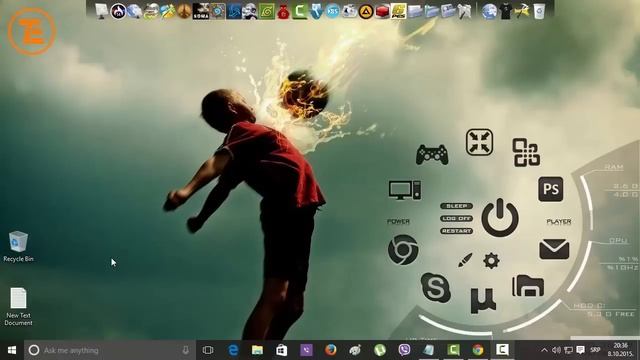Open the round Viber icon in the taskbar
The width and height of the screenshot is (640, 360).
[404, 350]
